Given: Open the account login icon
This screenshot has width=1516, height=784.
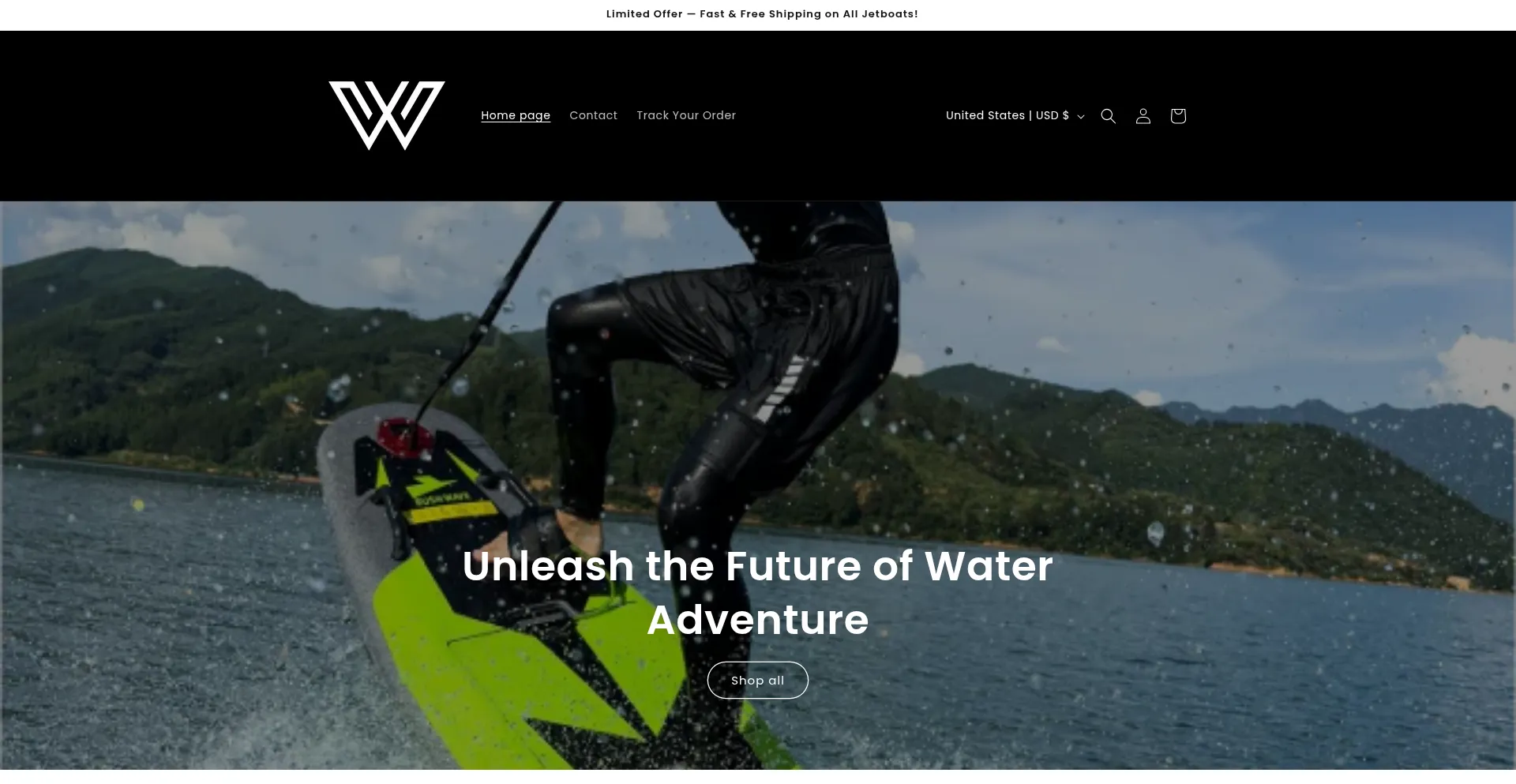Looking at the screenshot, I should point(1143,116).
